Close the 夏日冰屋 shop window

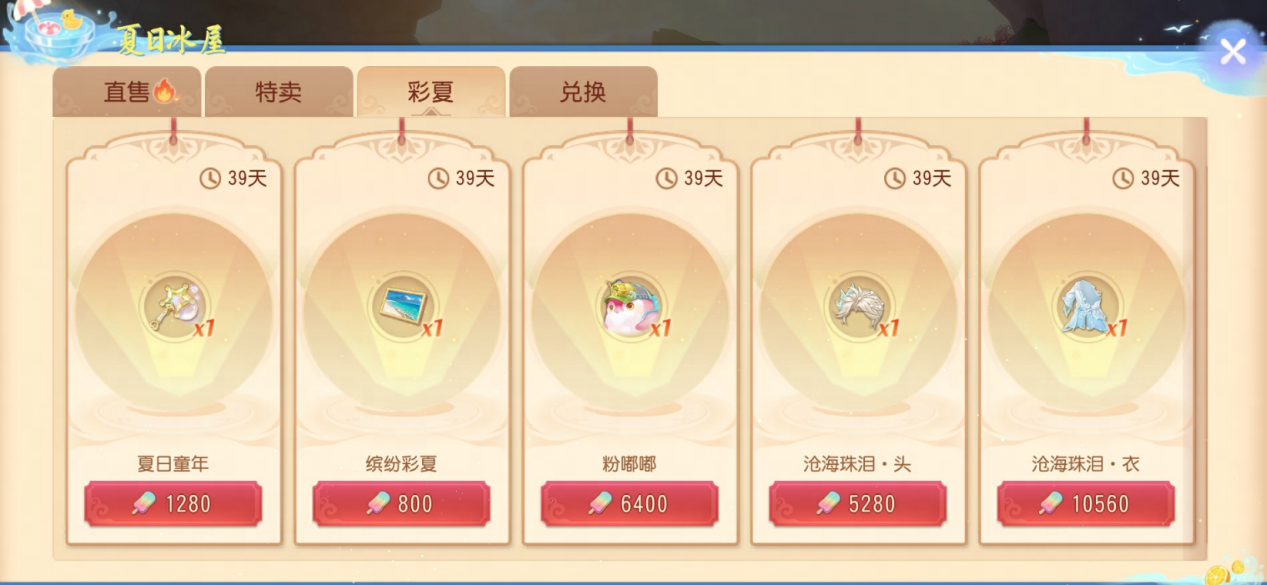1233,51
